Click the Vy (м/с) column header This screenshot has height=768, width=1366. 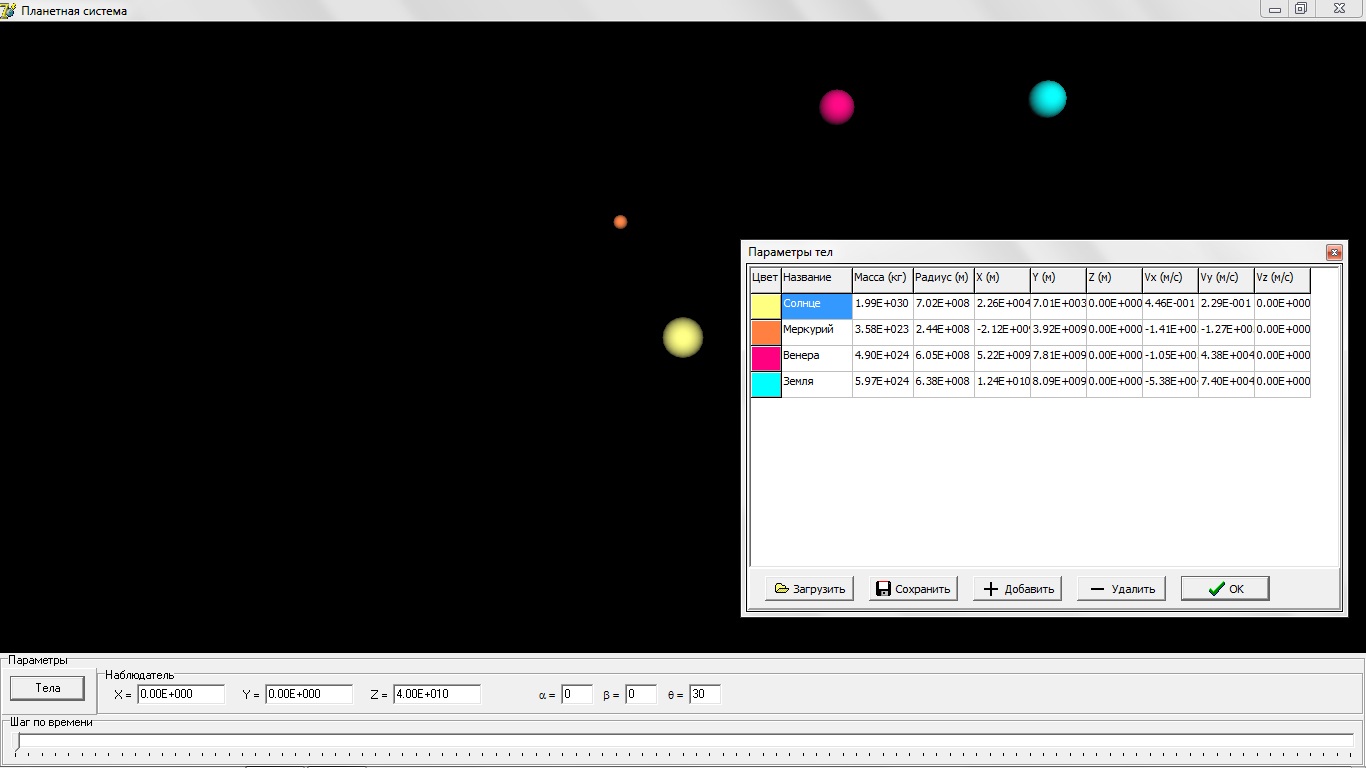point(1226,280)
